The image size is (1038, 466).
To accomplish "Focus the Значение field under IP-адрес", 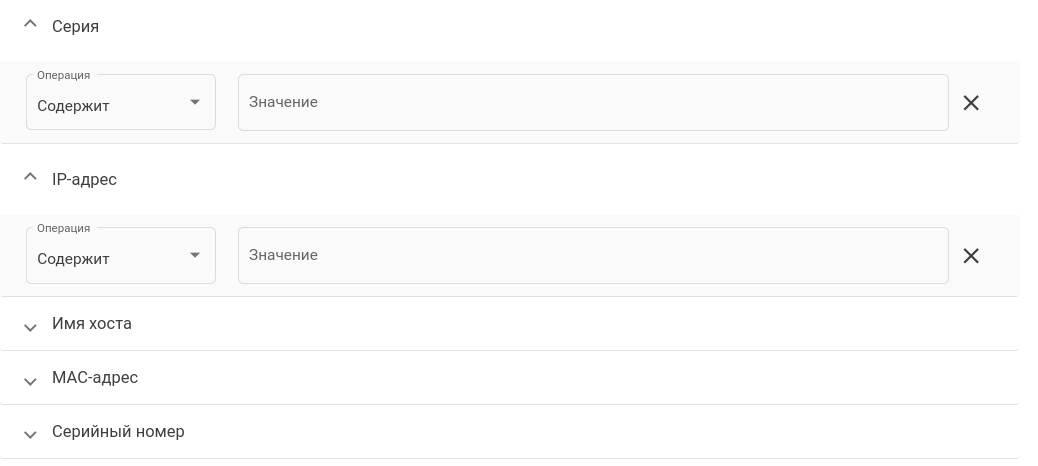I will point(592,255).
